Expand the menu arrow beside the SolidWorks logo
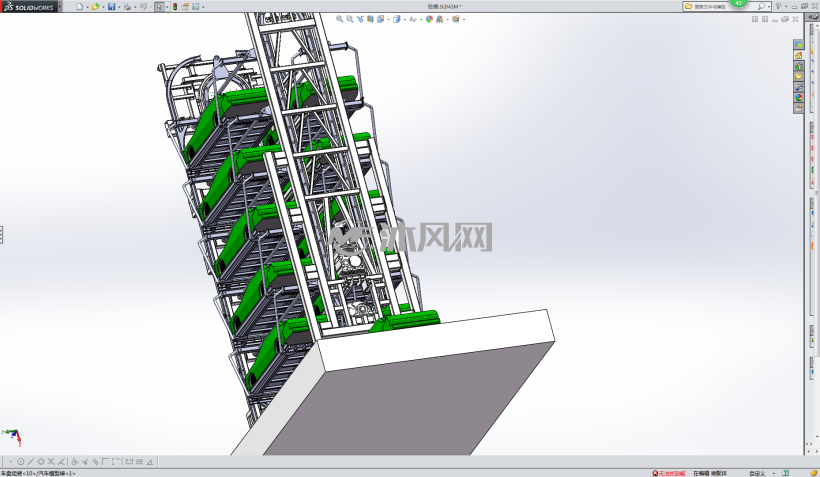The image size is (820, 477). coord(60,6)
